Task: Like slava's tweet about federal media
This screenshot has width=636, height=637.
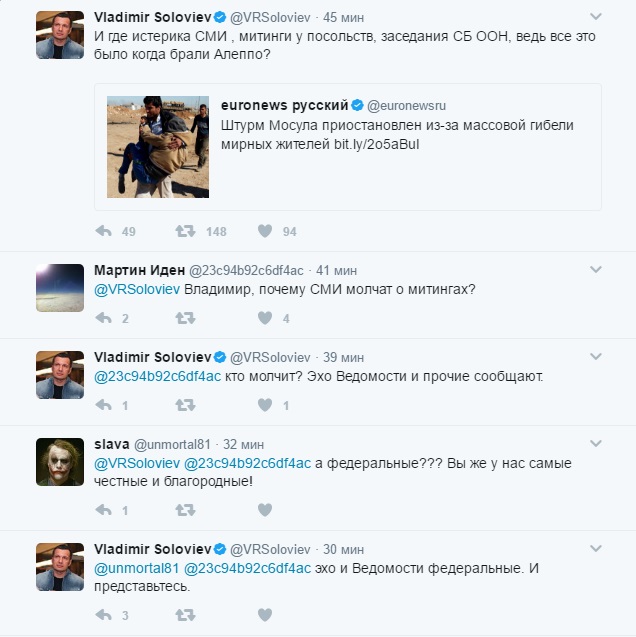Action: point(265,509)
